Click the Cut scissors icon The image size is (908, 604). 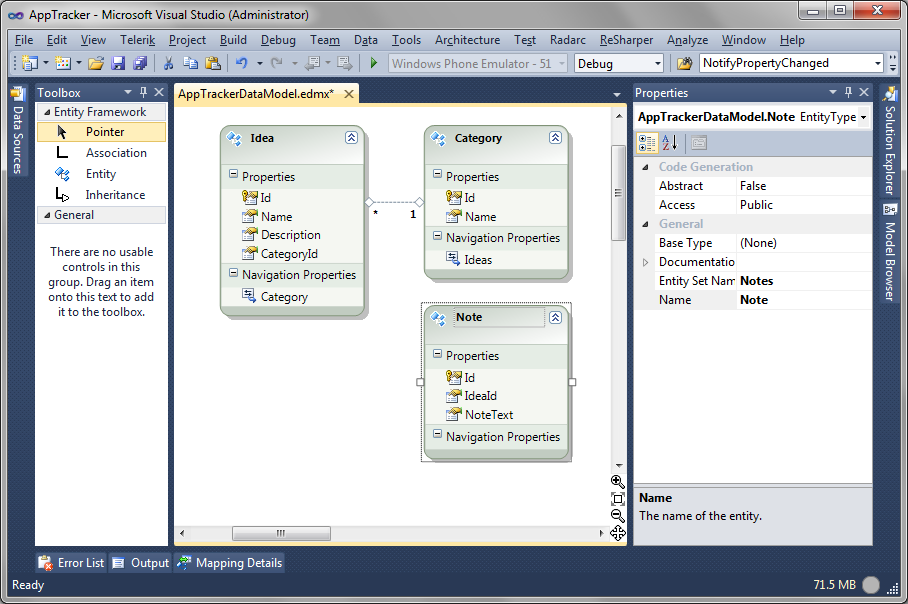(x=169, y=63)
